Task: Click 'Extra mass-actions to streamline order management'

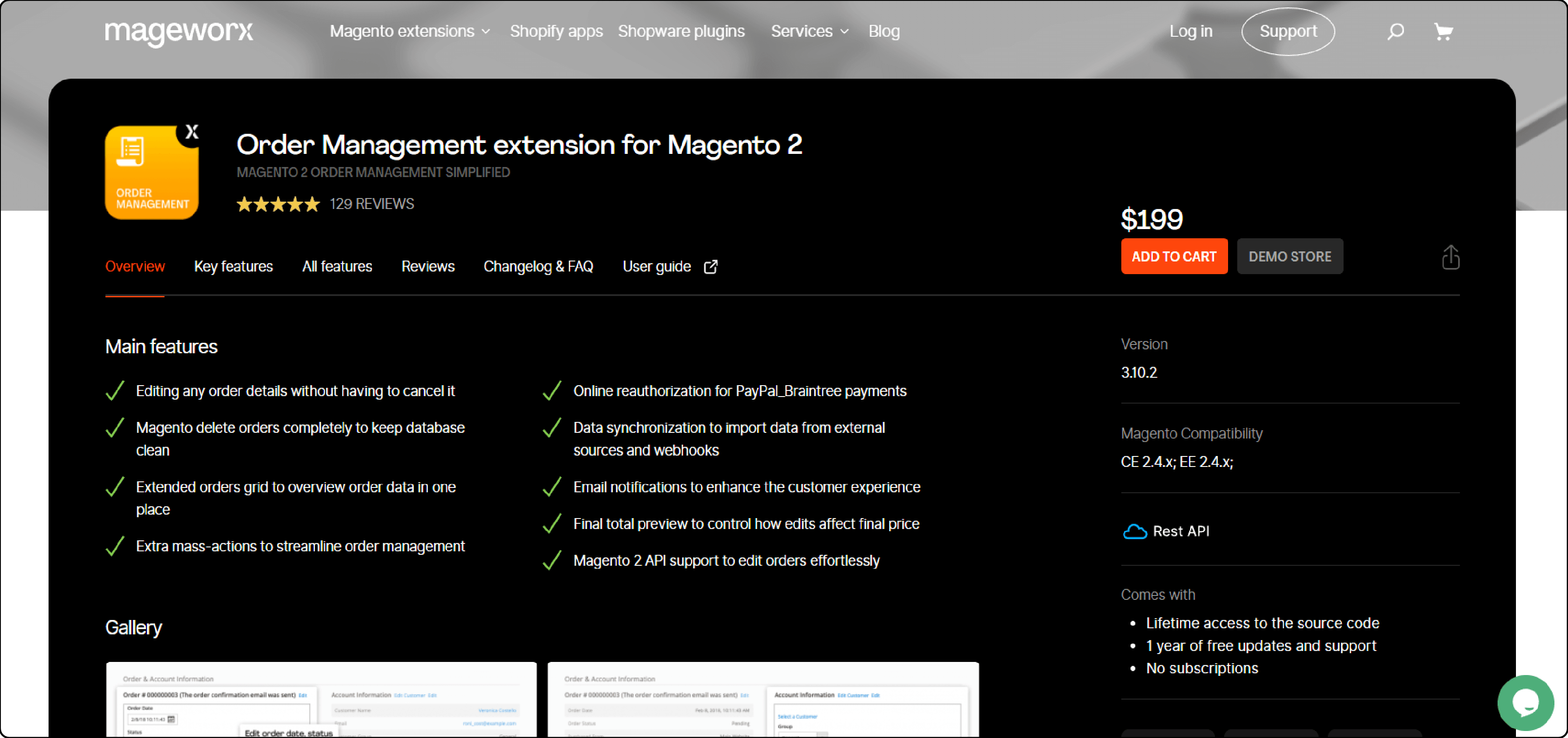Action: [x=300, y=546]
